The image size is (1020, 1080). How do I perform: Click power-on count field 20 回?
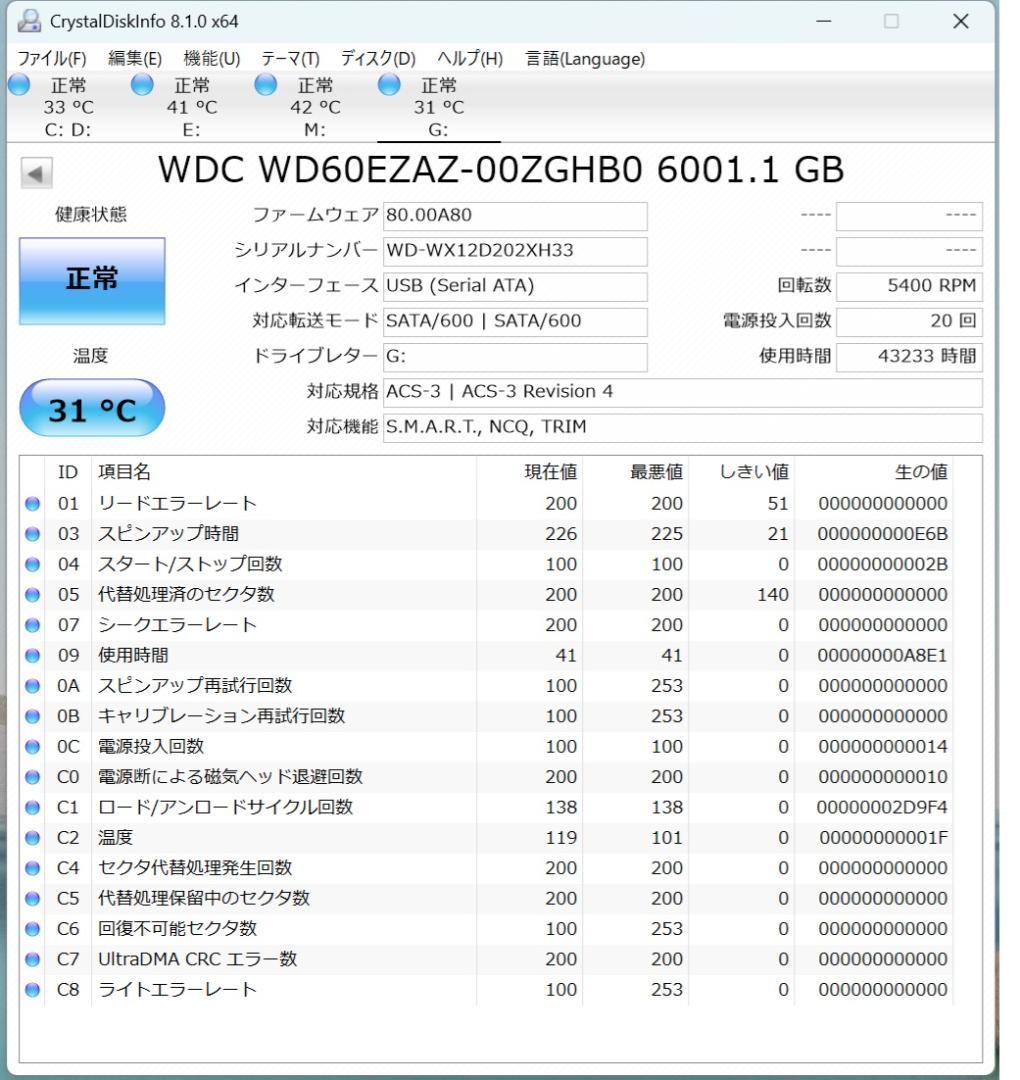(x=909, y=321)
